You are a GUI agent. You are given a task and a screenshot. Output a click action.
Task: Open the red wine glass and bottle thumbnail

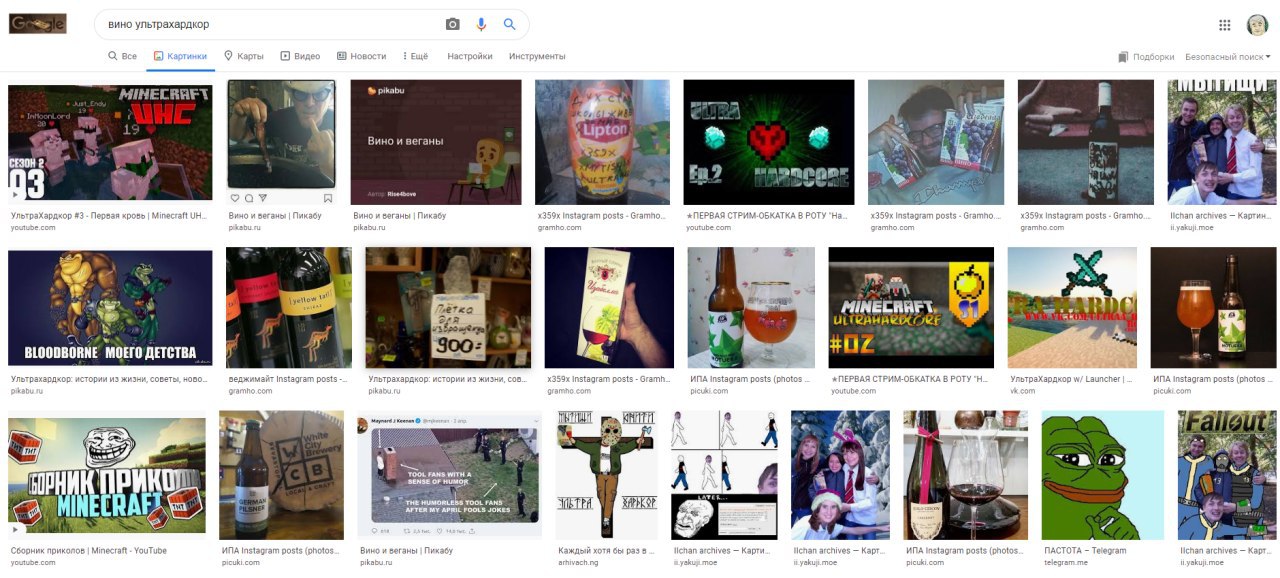tap(965, 475)
